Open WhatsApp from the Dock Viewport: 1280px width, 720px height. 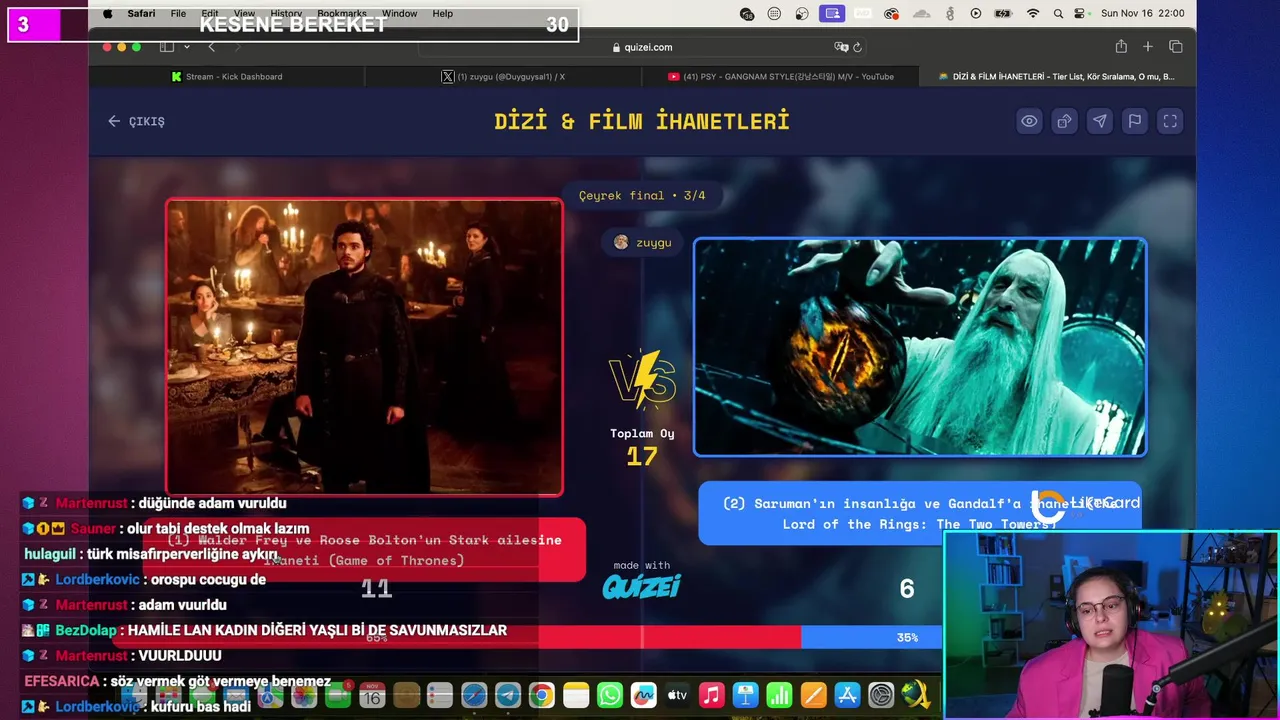(609, 695)
